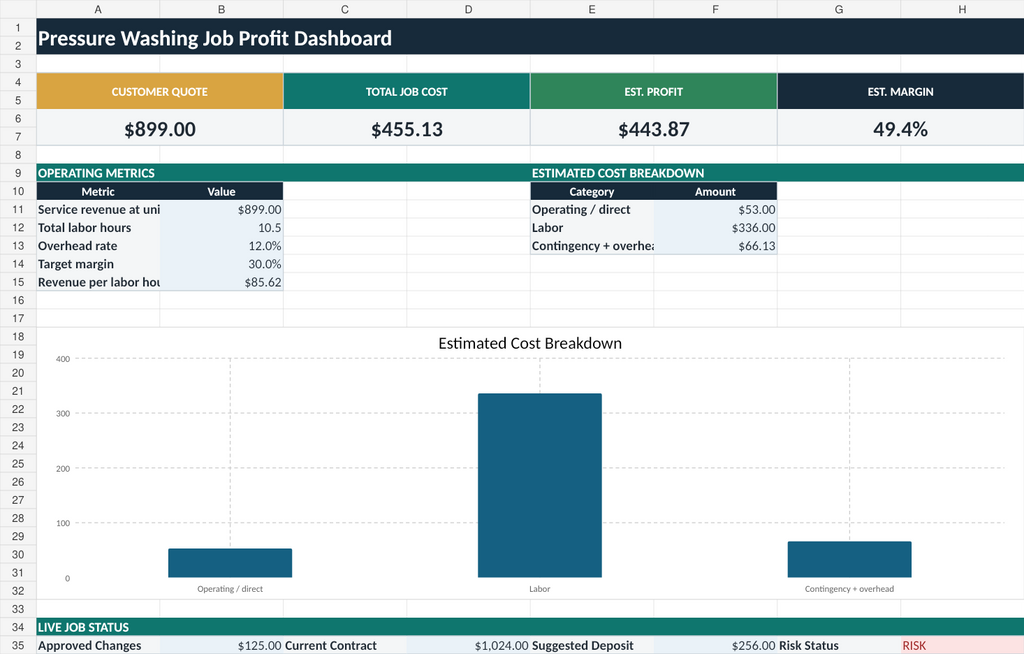Select column B header
1024x654 pixels.
[x=221, y=9]
